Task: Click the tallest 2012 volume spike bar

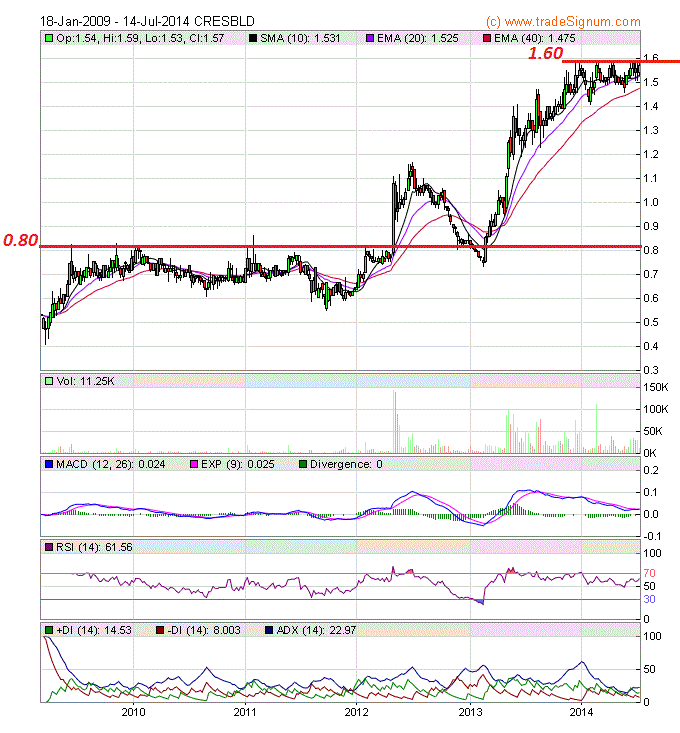Action: (x=394, y=421)
